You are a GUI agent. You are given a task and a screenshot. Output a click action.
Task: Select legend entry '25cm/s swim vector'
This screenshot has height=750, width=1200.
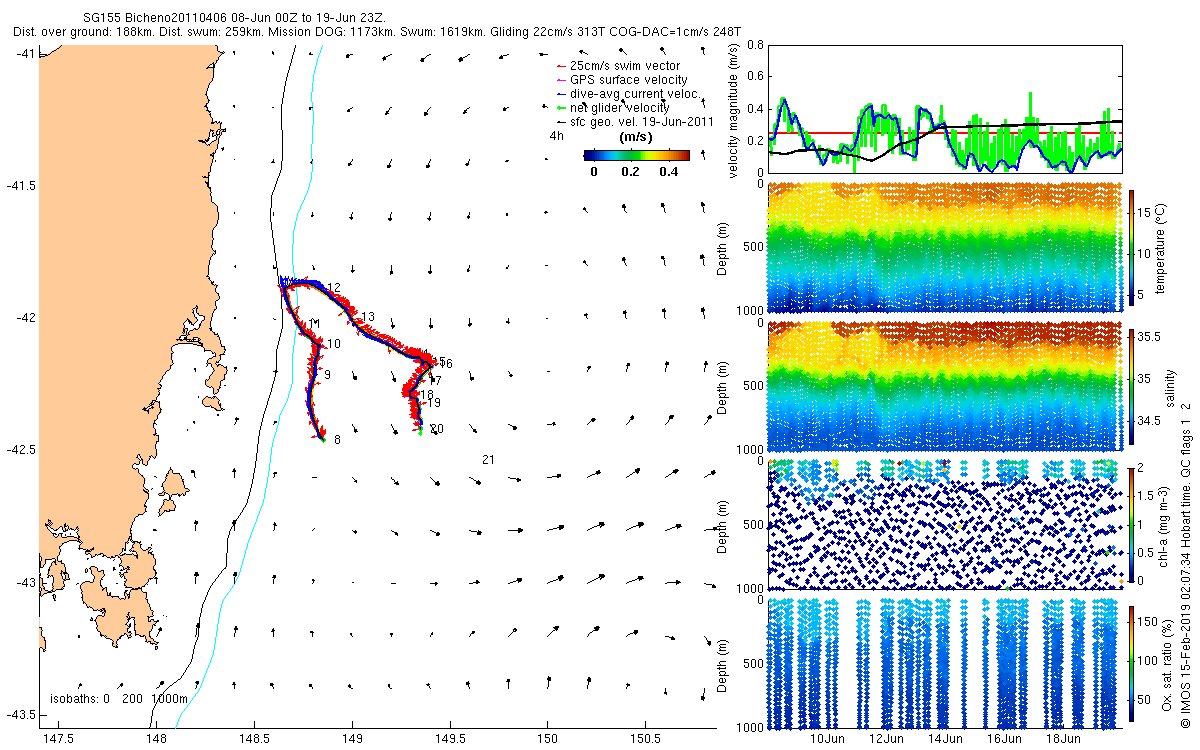pyautogui.click(x=625, y=66)
